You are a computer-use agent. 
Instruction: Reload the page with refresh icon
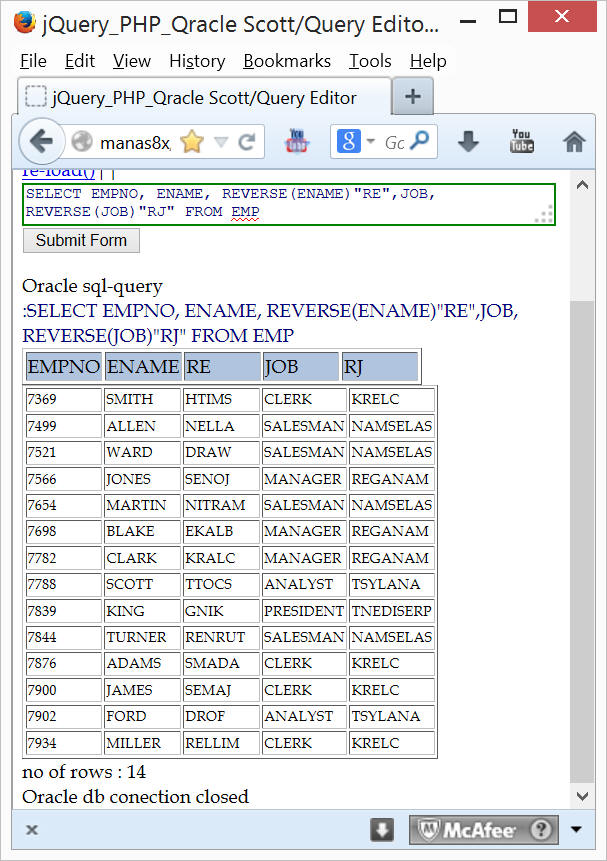pyautogui.click(x=247, y=142)
